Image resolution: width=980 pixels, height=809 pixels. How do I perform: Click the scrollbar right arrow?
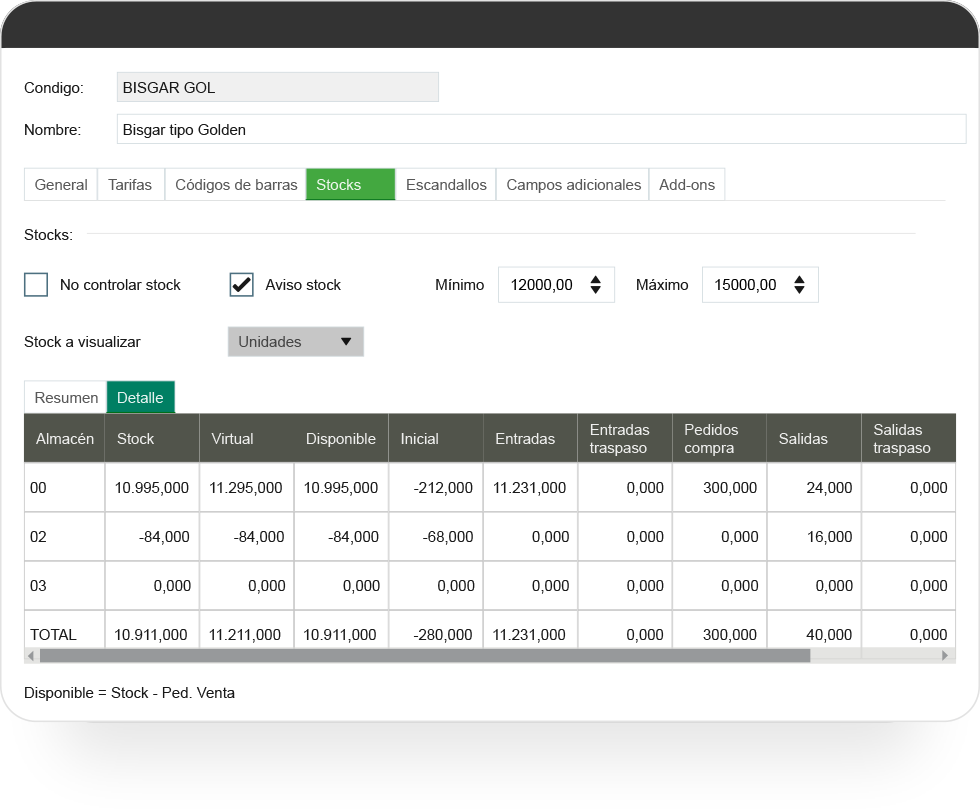click(946, 656)
